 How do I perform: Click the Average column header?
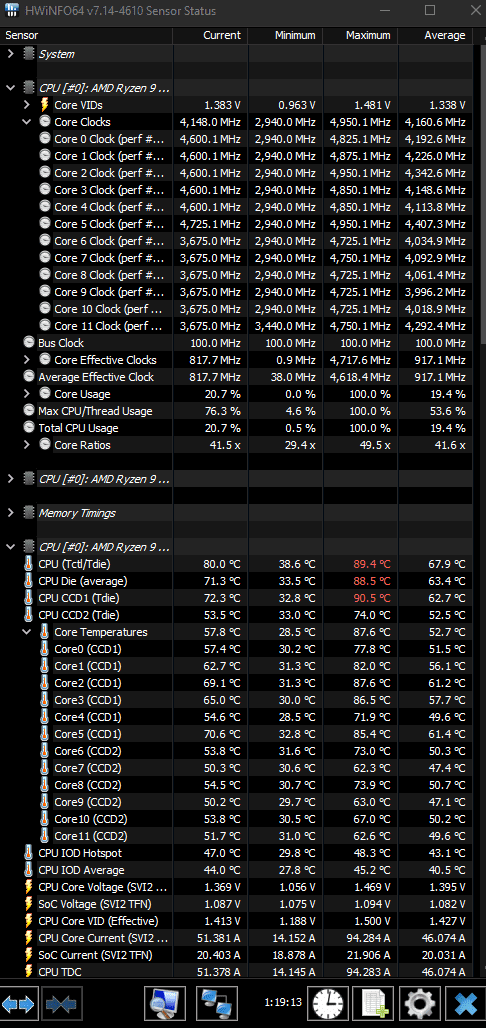435,35
